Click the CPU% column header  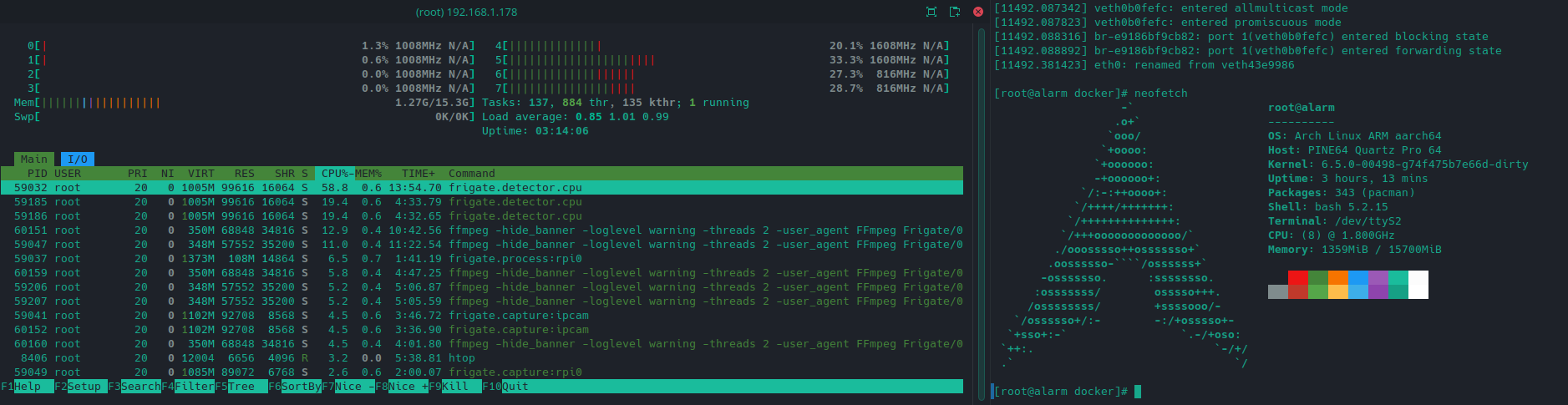[335, 173]
